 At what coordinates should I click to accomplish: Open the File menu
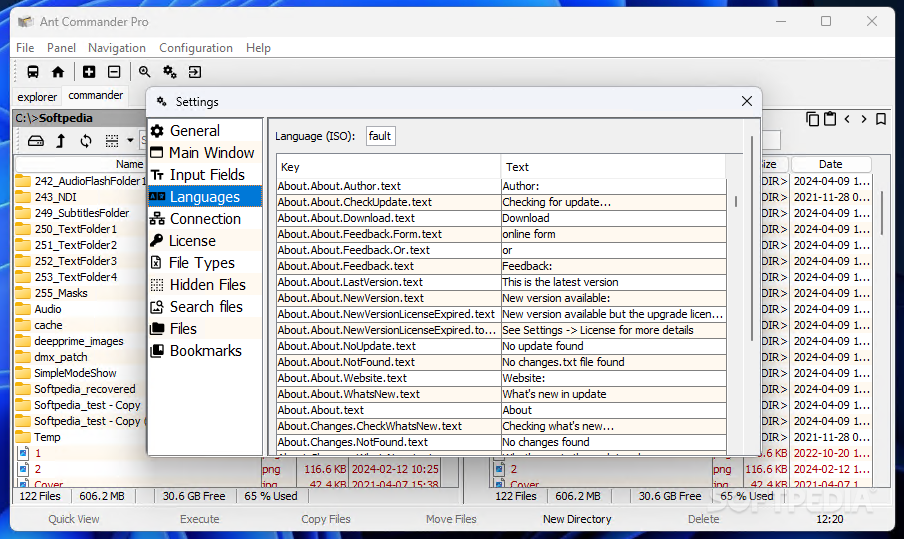[x=25, y=48]
